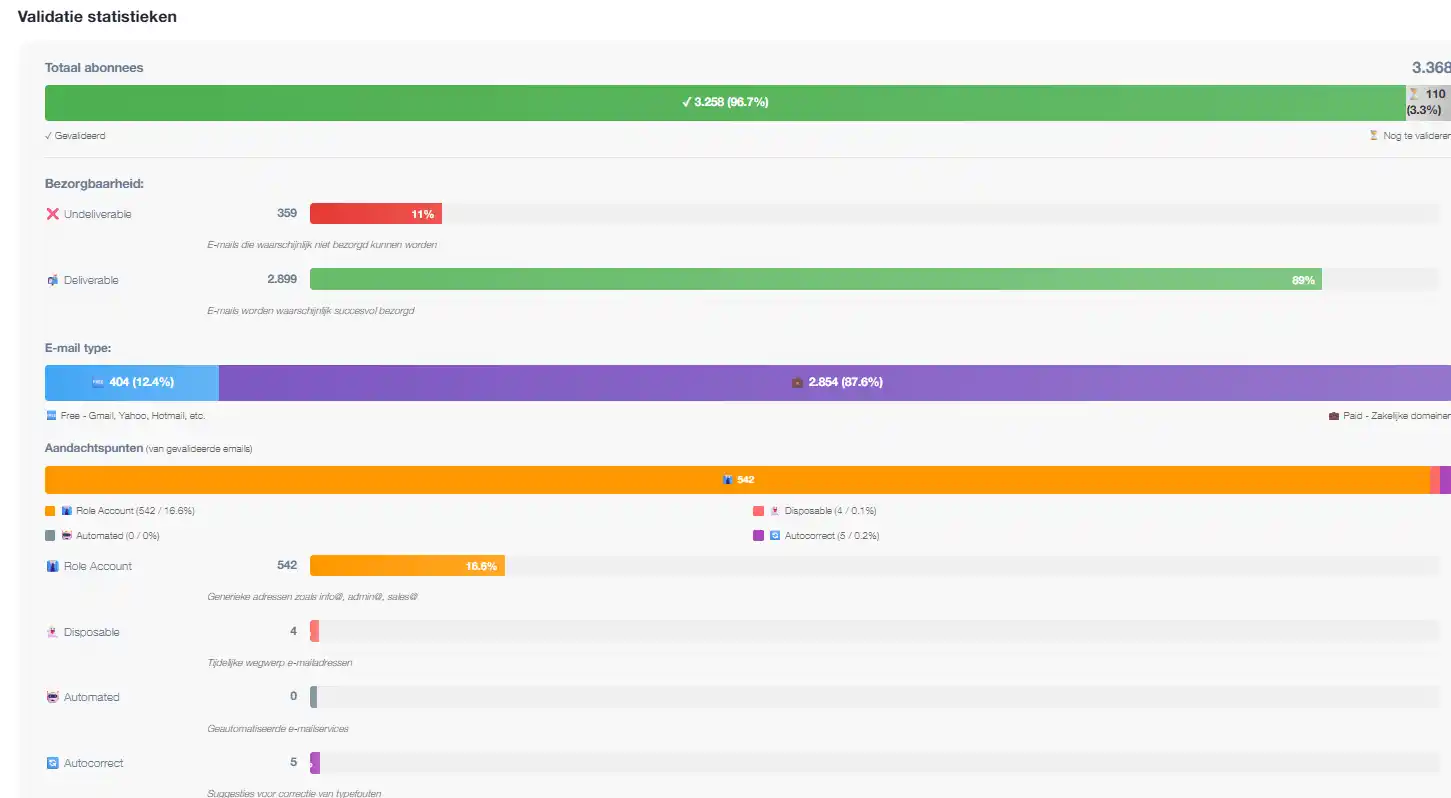Click the Free icon before 'Free - Gmail, Yahoo, Hotmail'

pos(51,415)
